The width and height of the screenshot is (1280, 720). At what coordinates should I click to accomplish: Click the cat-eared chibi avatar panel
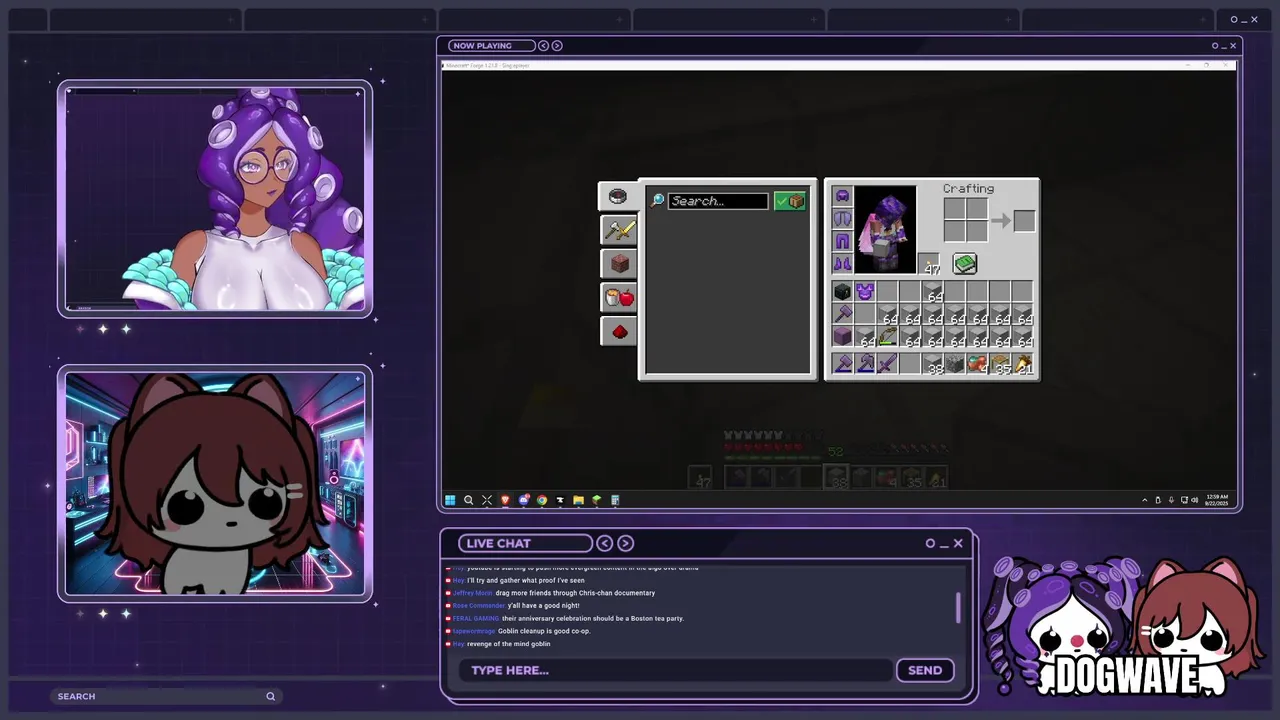coord(215,485)
